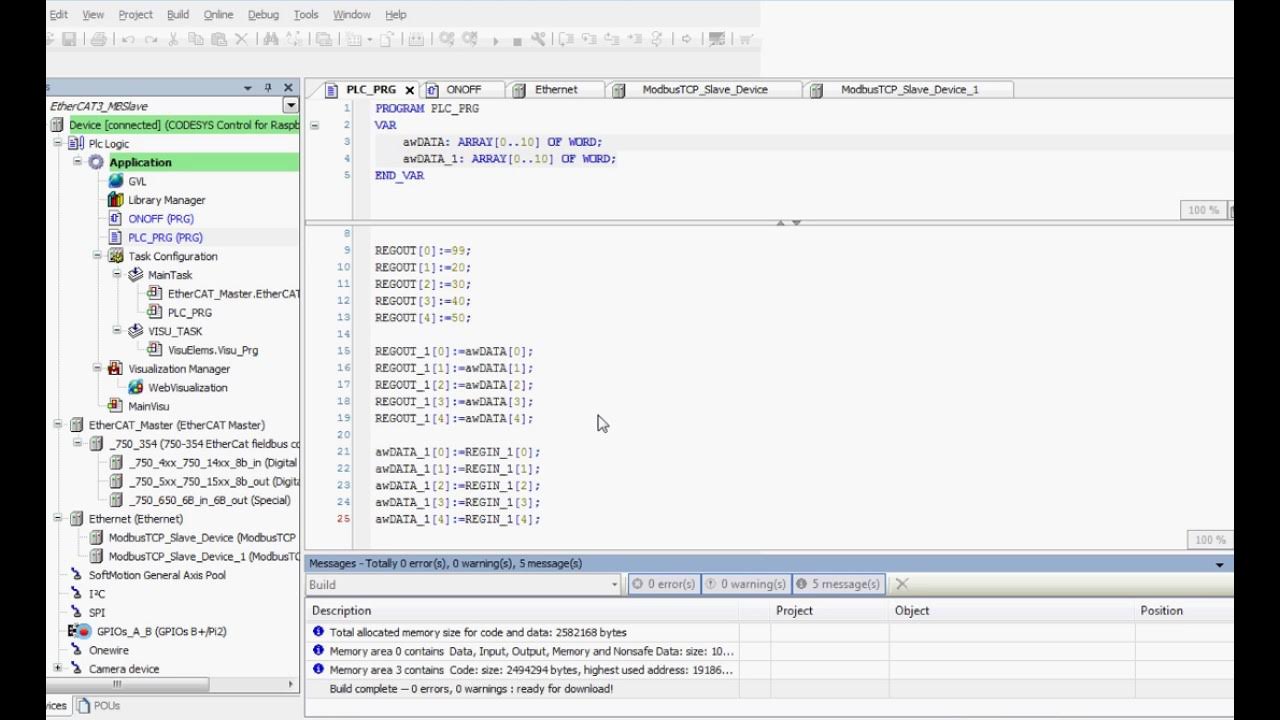Viewport: 1280px width, 720px height.
Task: Open the Debug menu
Action: pos(263,14)
